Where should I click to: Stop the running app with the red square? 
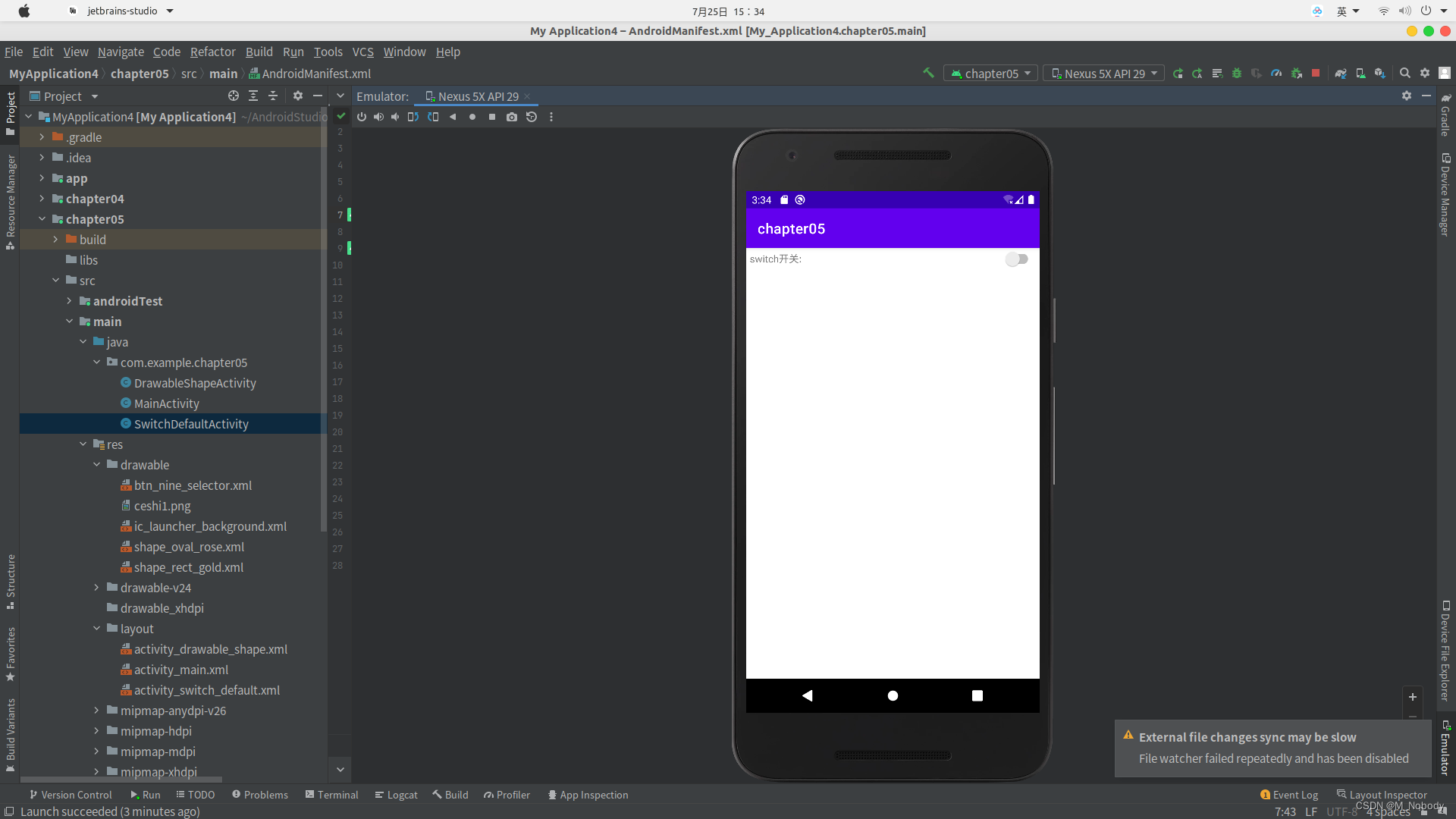point(1316,74)
